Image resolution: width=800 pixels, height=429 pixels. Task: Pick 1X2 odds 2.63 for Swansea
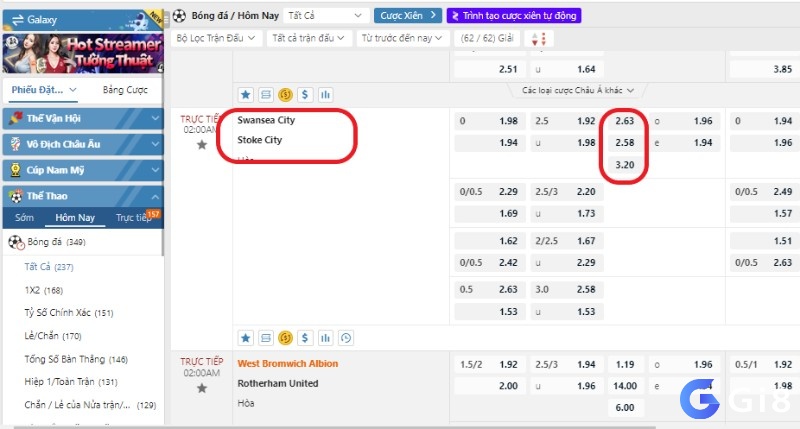coord(624,121)
